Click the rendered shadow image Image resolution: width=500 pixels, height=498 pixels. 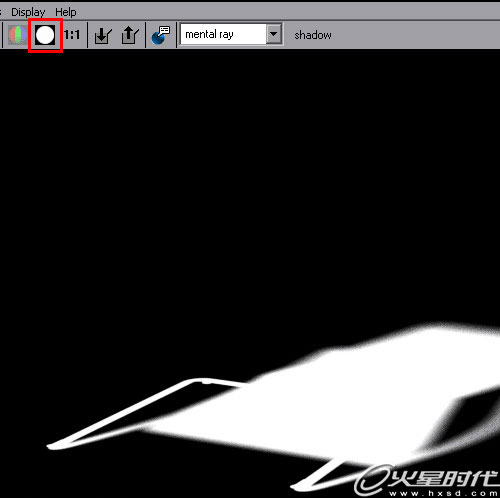coord(250,273)
